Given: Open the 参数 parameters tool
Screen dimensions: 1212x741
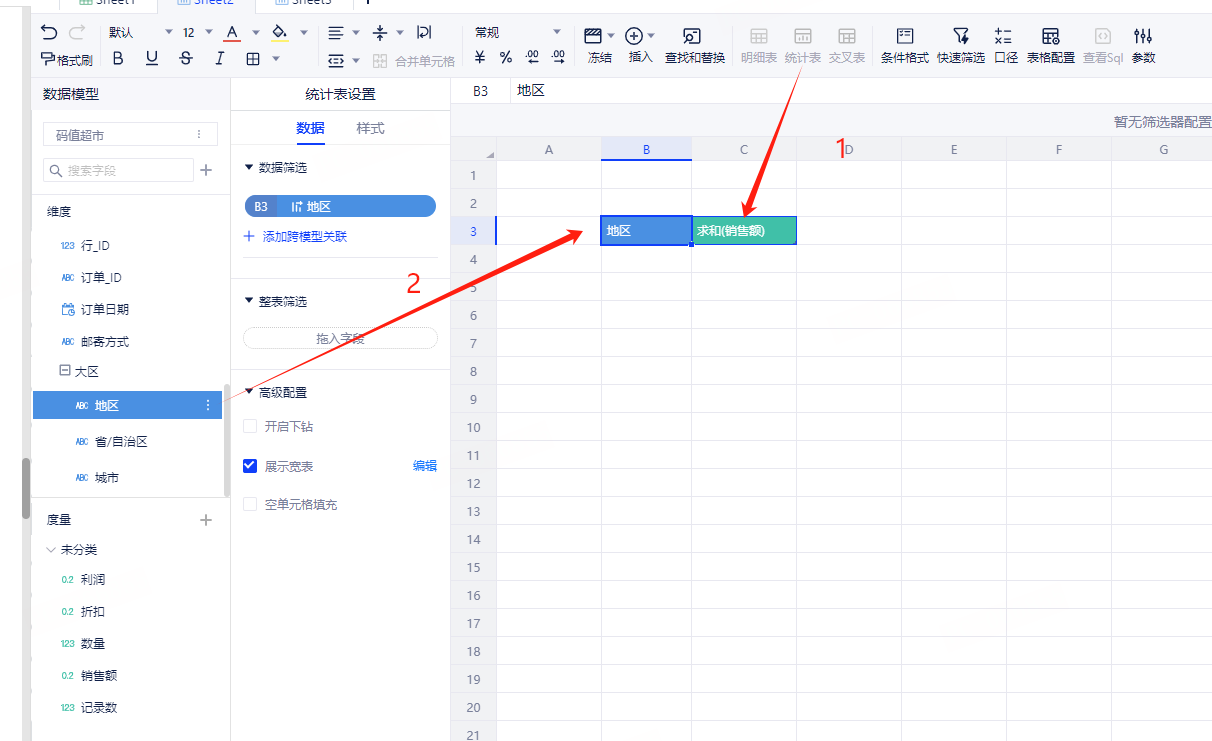Looking at the screenshot, I should [x=1143, y=44].
